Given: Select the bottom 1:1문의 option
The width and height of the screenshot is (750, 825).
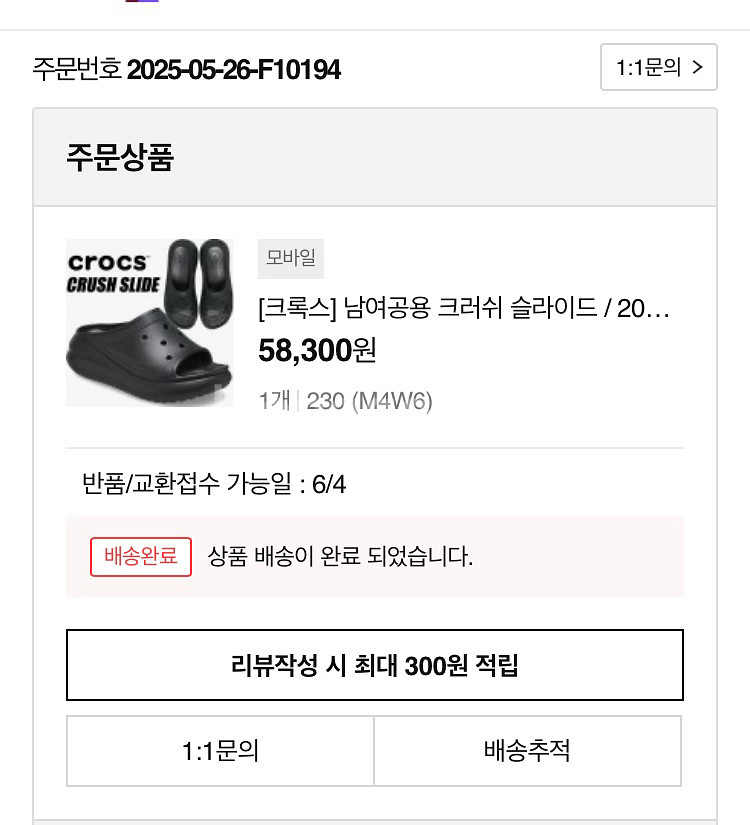Looking at the screenshot, I should [x=220, y=751].
